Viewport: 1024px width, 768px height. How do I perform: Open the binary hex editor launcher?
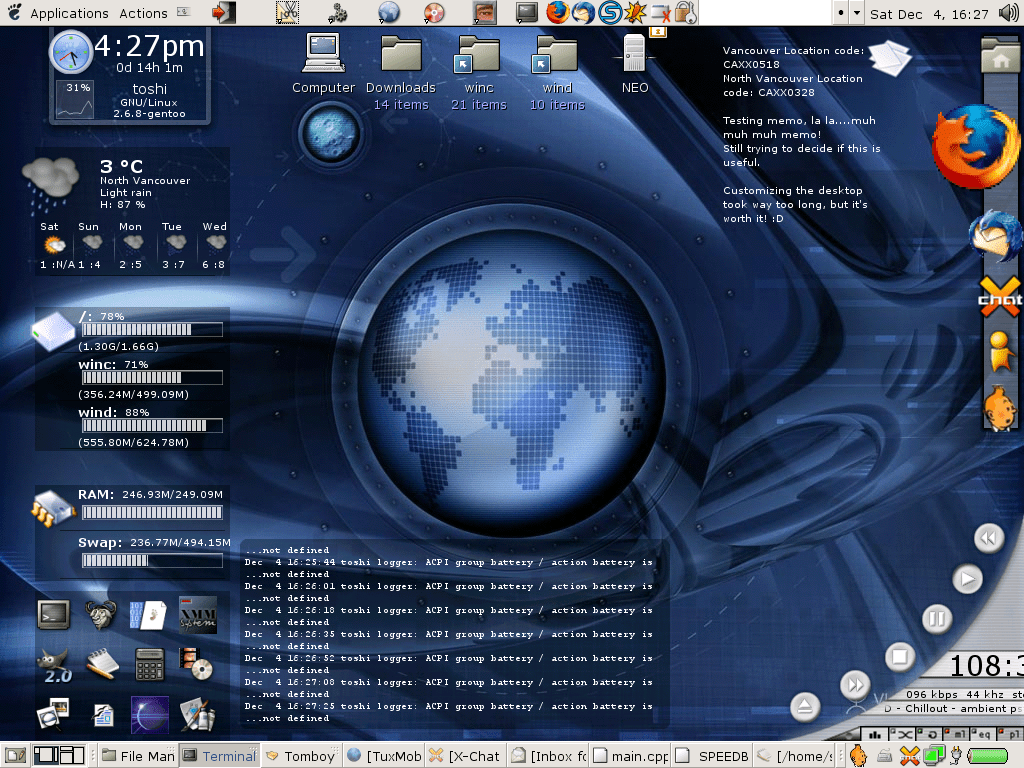click(x=149, y=615)
